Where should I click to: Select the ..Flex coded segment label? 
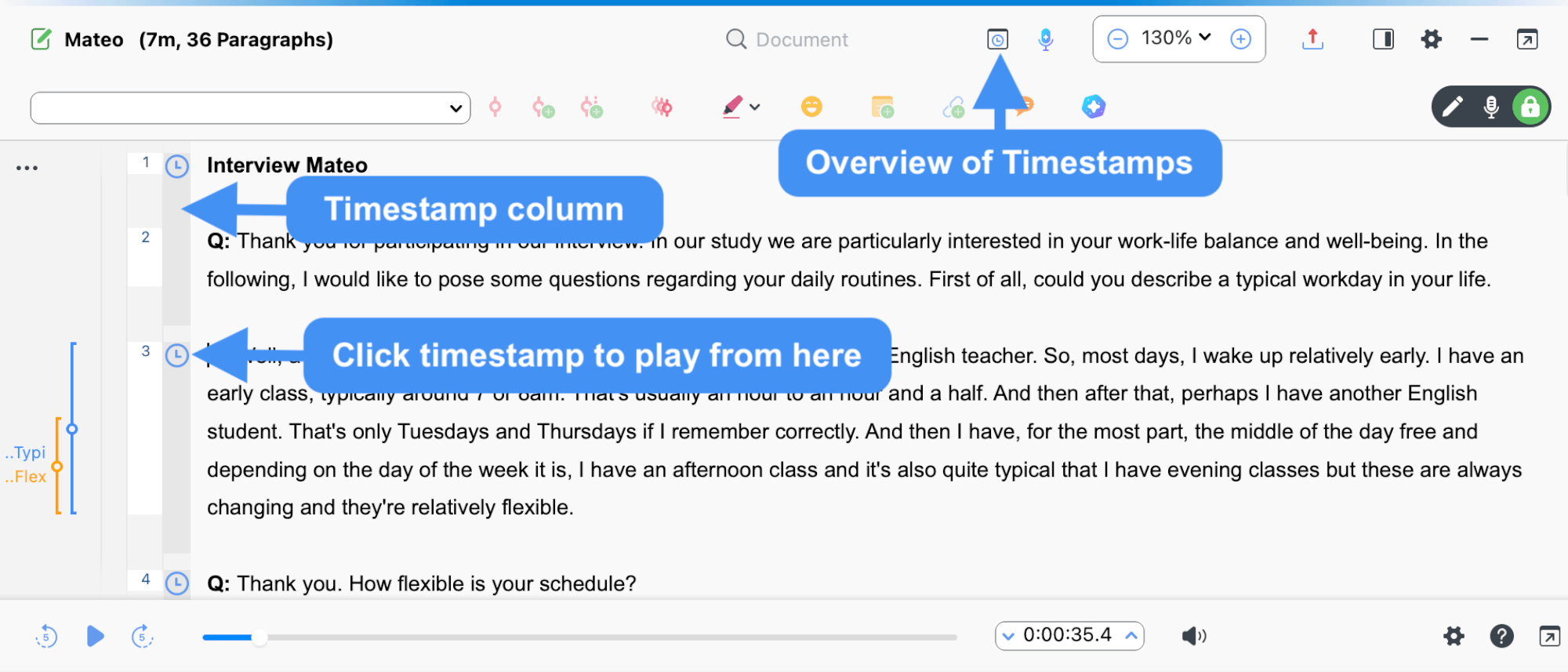[x=26, y=476]
